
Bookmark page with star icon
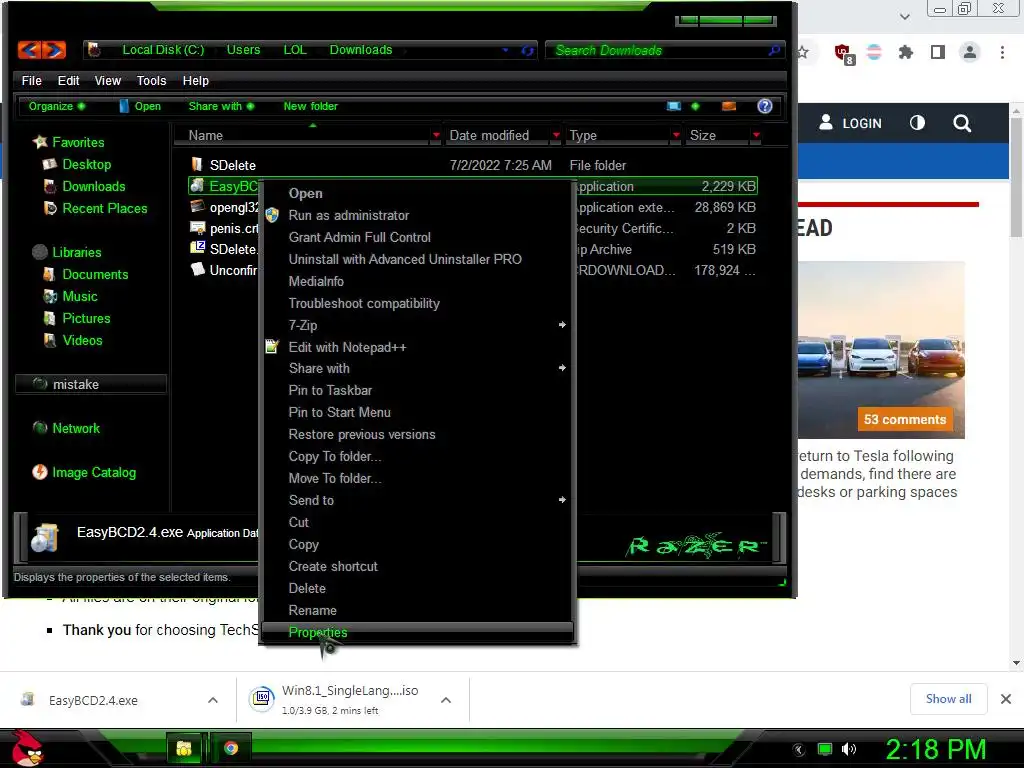pos(804,52)
